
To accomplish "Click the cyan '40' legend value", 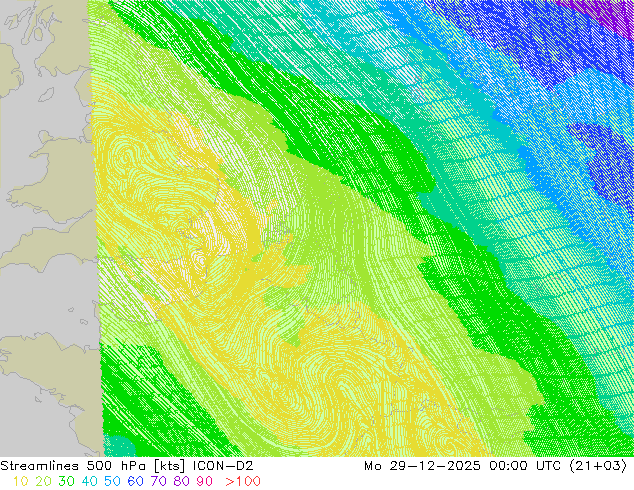I will point(89,481).
